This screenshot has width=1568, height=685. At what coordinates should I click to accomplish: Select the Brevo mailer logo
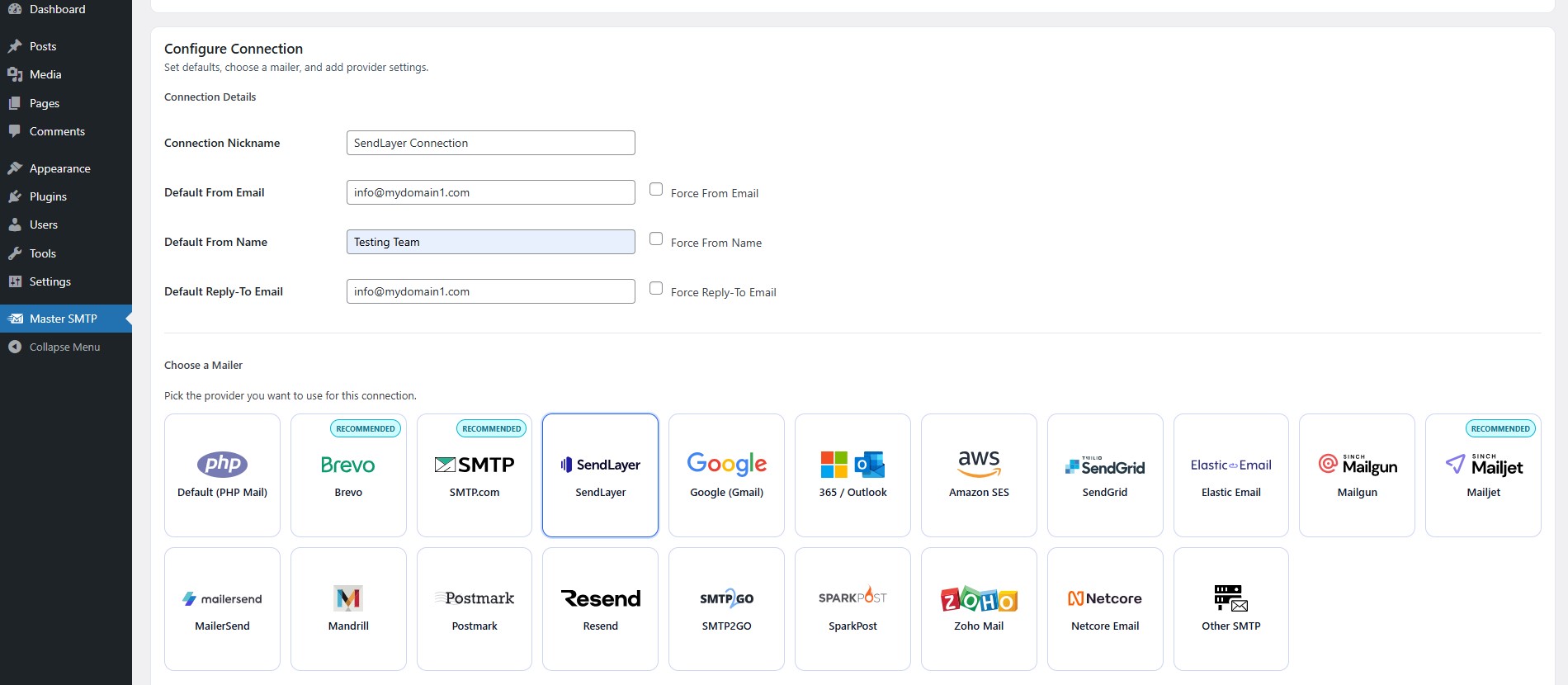tap(347, 465)
